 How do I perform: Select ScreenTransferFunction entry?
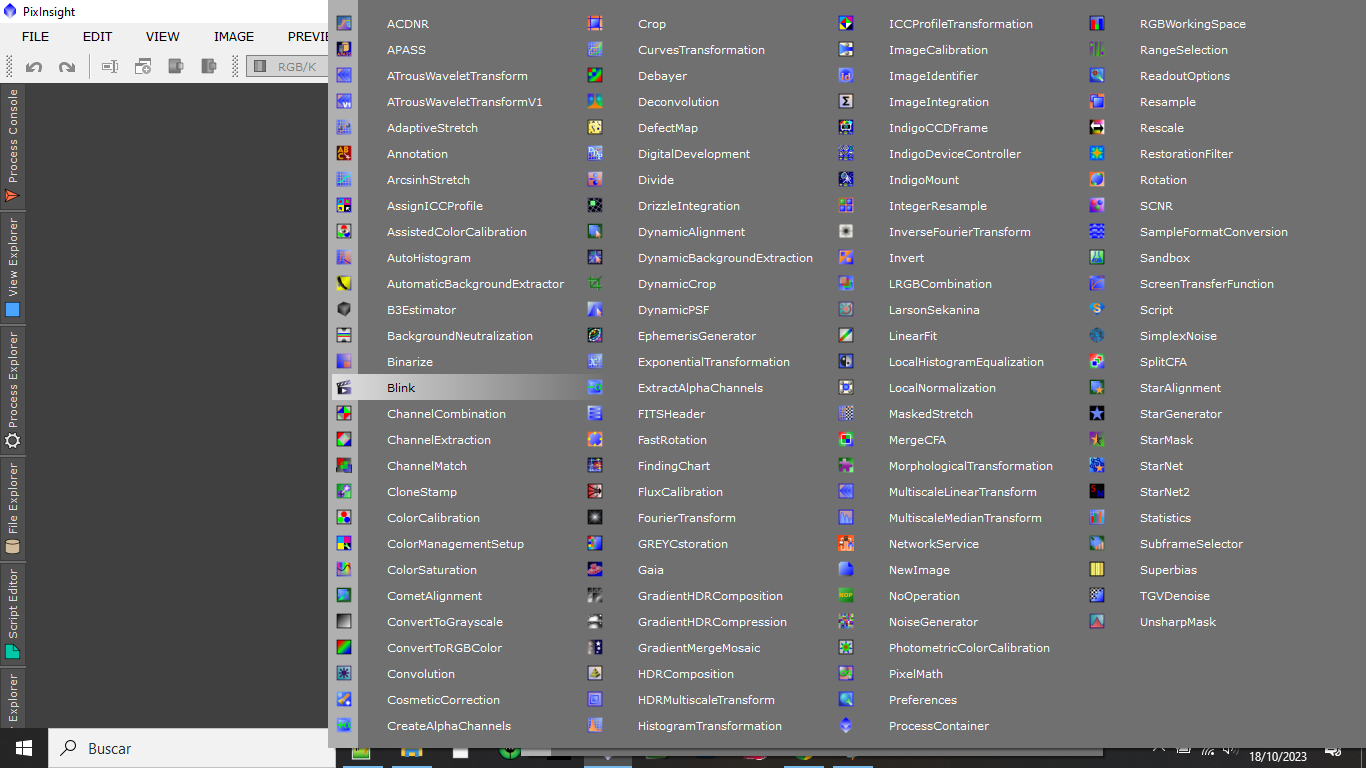pyautogui.click(x=1207, y=283)
